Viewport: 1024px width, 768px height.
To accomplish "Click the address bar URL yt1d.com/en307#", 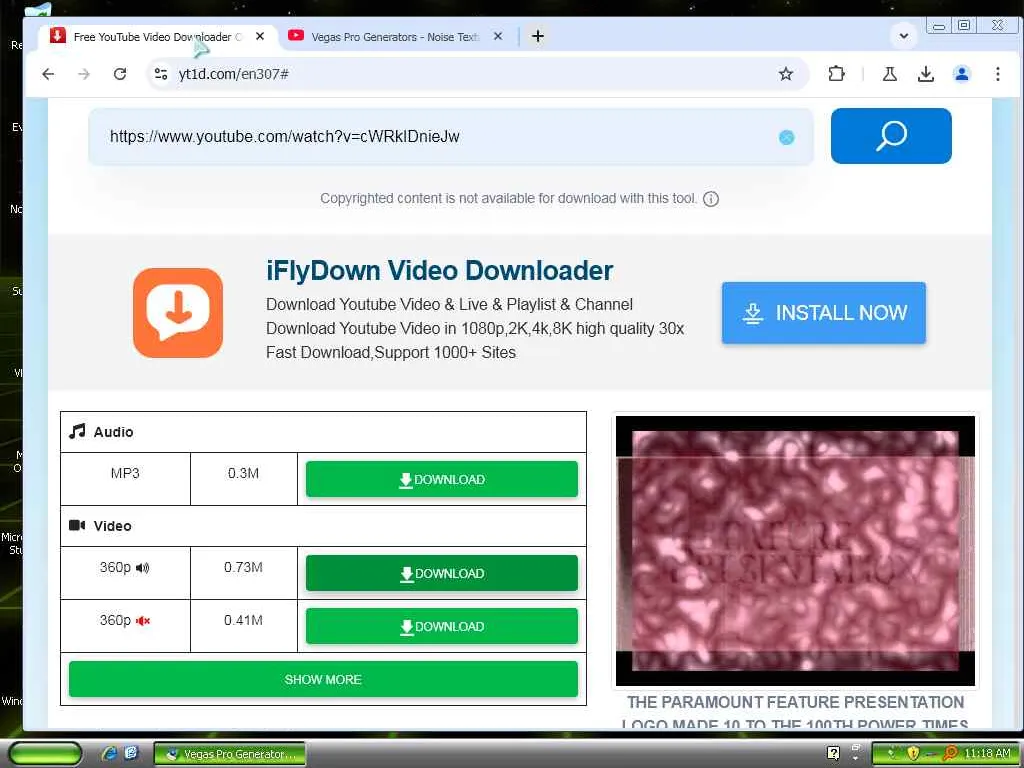I will tap(233, 74).
